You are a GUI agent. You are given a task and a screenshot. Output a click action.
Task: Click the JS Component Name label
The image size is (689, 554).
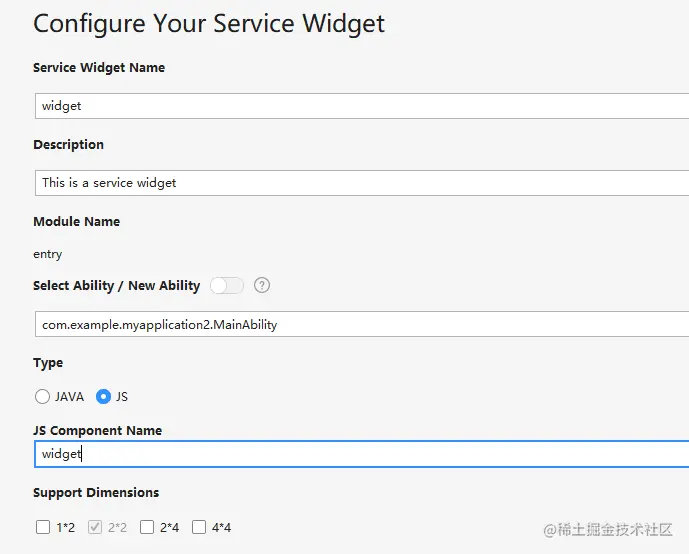tap(97, 430)
